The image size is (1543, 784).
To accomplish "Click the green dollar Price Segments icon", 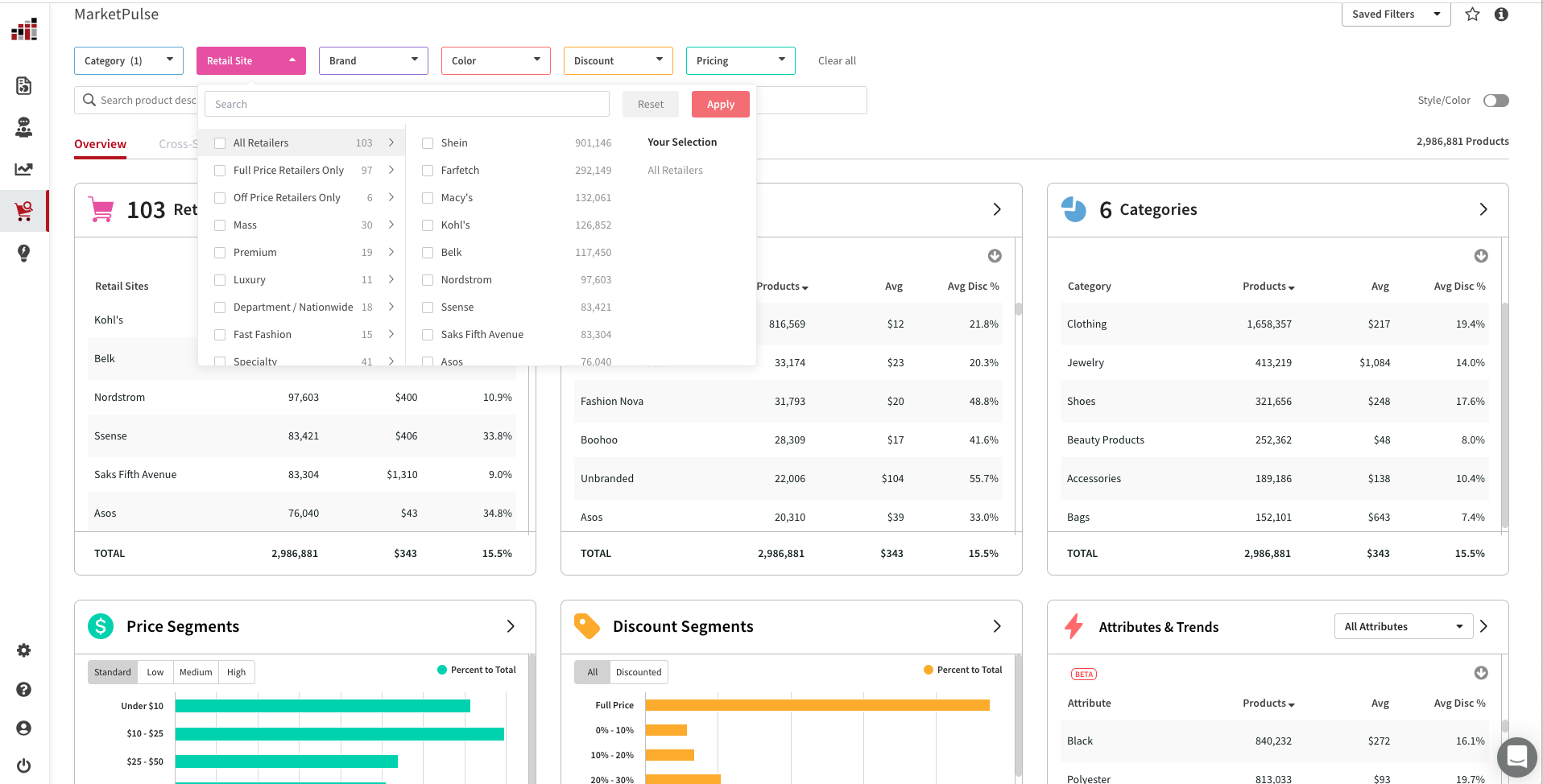I will pos(101,626).
